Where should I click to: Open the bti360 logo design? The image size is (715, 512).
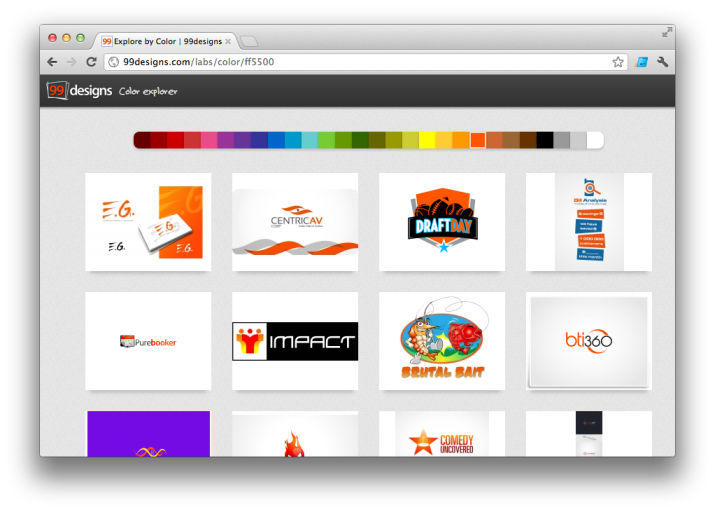(589, 341)
